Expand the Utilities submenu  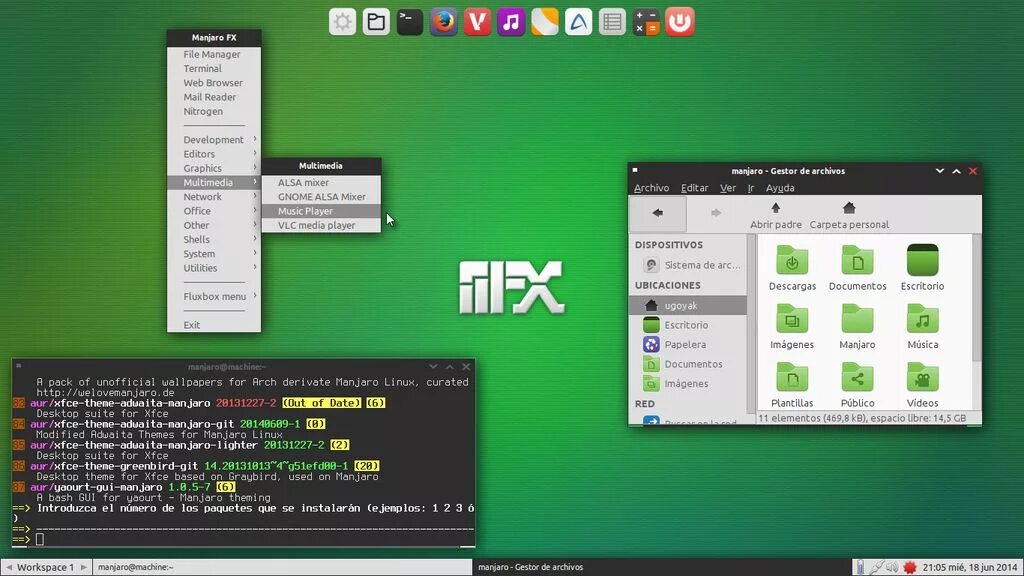[214, 268]
